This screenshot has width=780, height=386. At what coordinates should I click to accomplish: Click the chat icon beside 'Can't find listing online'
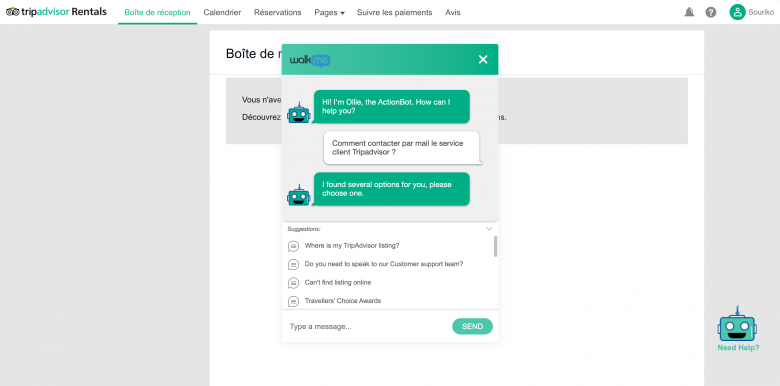tap(293, 283)
